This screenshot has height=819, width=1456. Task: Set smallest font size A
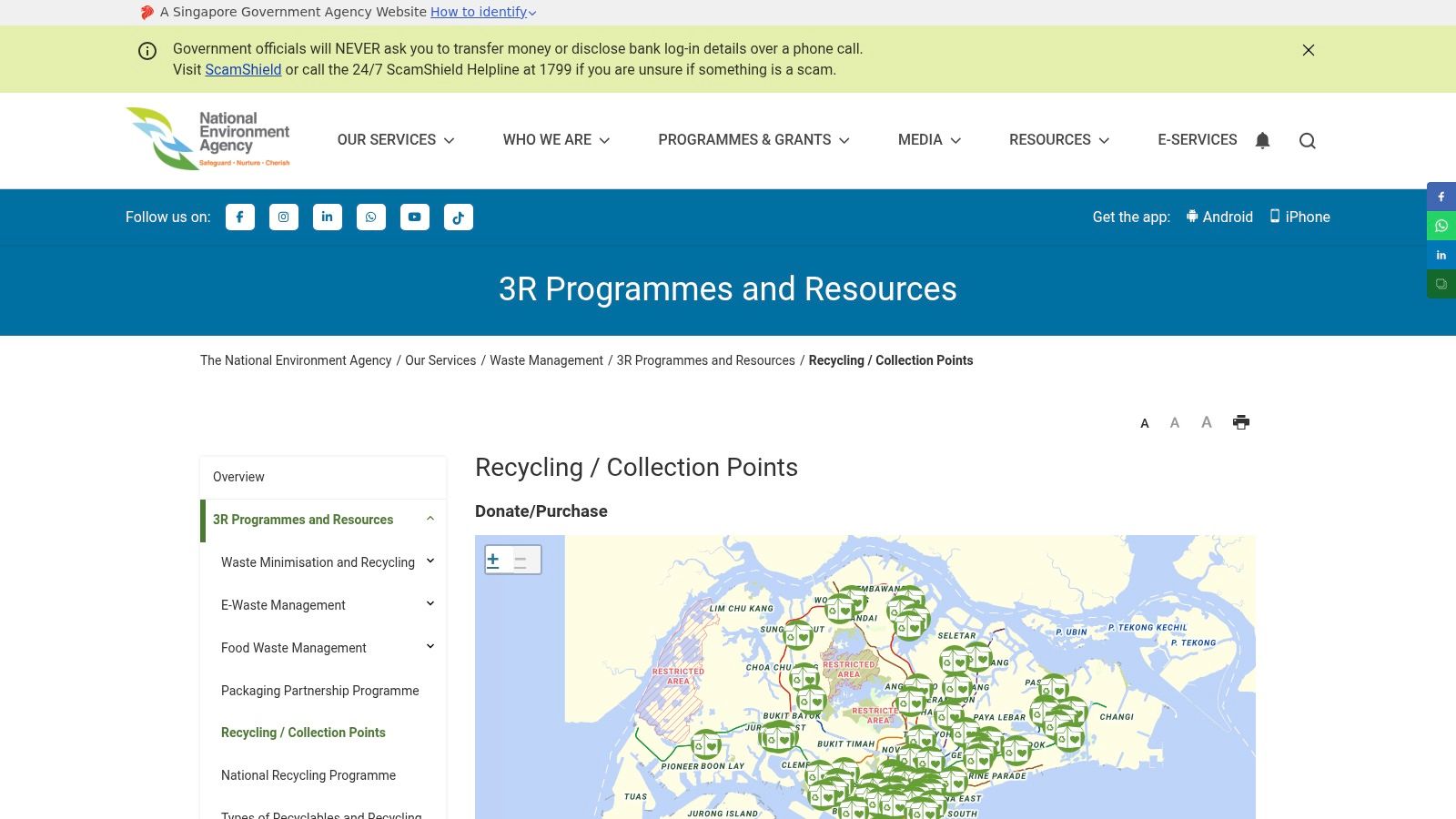tap(1145, 423)
